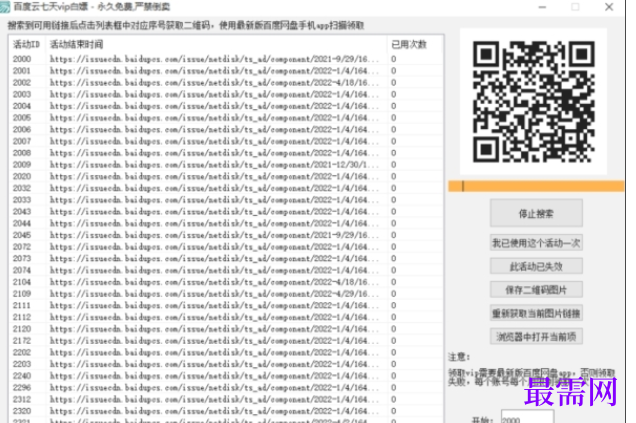Select row with activity ID 2296
Screen dimensions: 636x423
[226, 388]
